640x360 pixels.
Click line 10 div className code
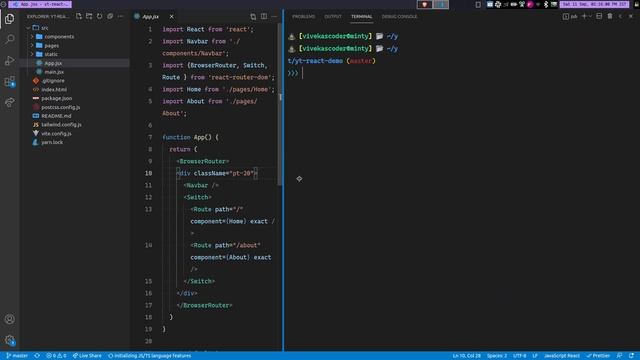click(218, 173)
